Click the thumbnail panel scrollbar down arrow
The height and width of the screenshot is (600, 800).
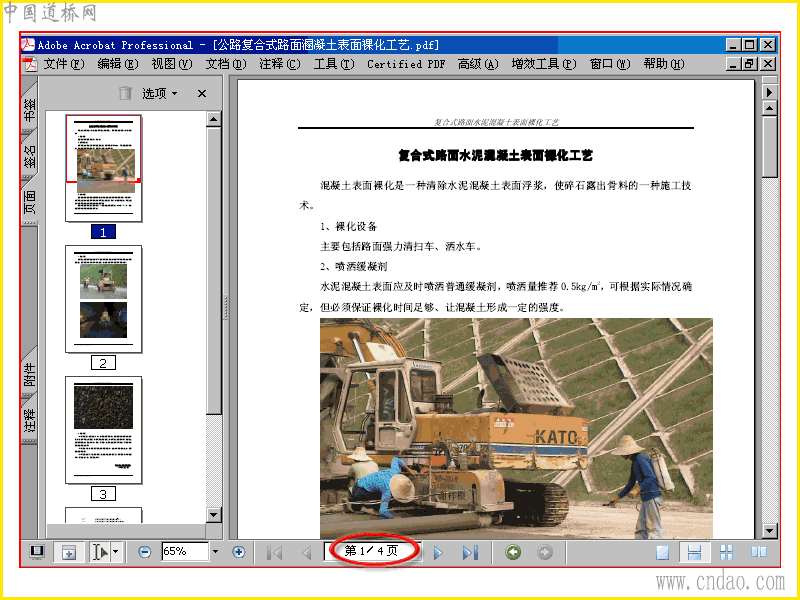pos(214,515)
